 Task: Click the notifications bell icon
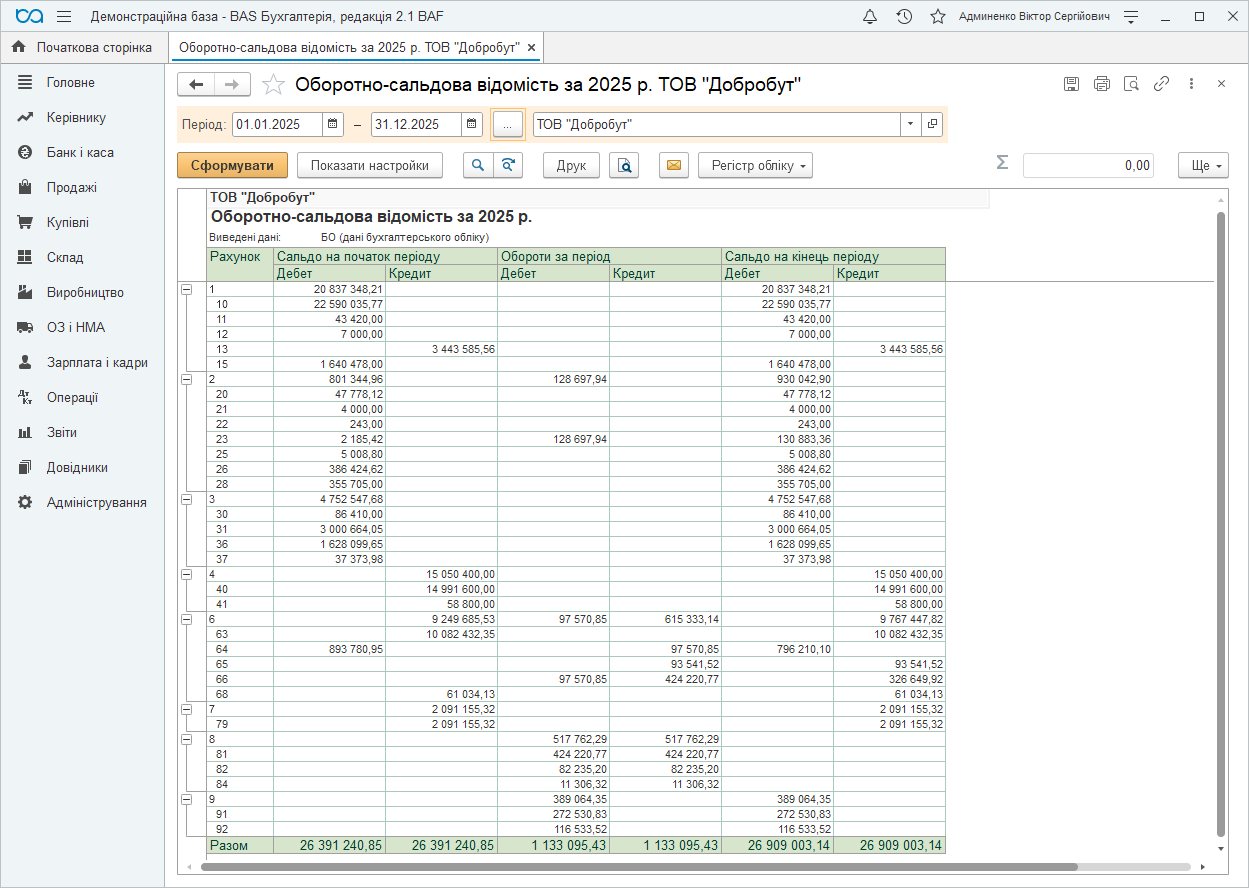[x=870, y=17]
